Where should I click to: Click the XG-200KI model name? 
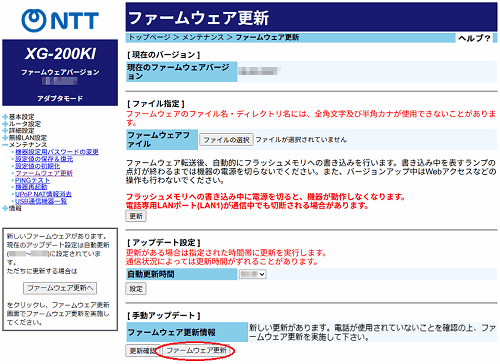pyautogui.click(x=60, y=54)
